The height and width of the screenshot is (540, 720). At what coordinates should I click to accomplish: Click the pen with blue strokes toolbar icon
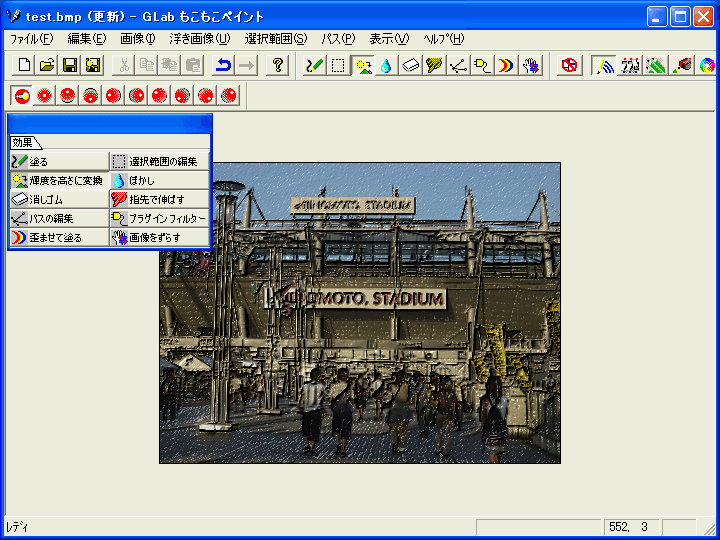click(x=603, y=66)
